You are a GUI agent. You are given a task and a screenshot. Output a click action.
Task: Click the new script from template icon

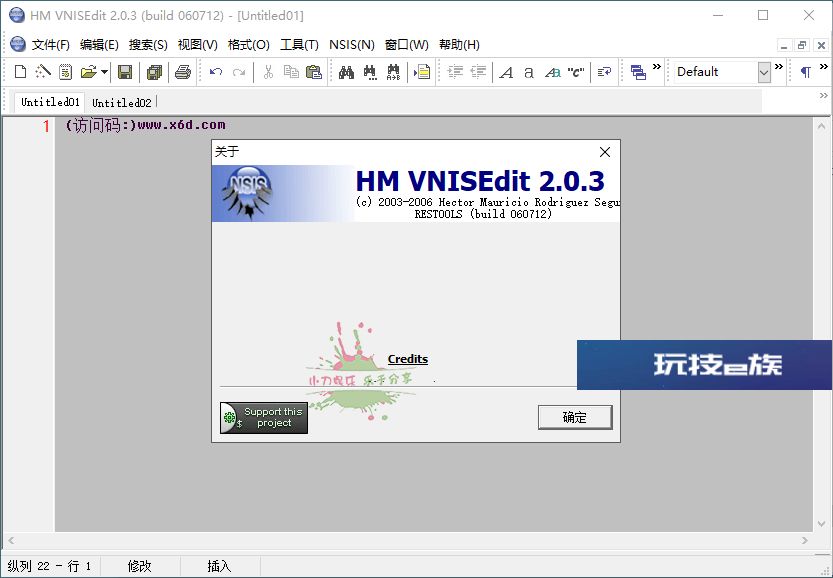(x=65, y=72)
